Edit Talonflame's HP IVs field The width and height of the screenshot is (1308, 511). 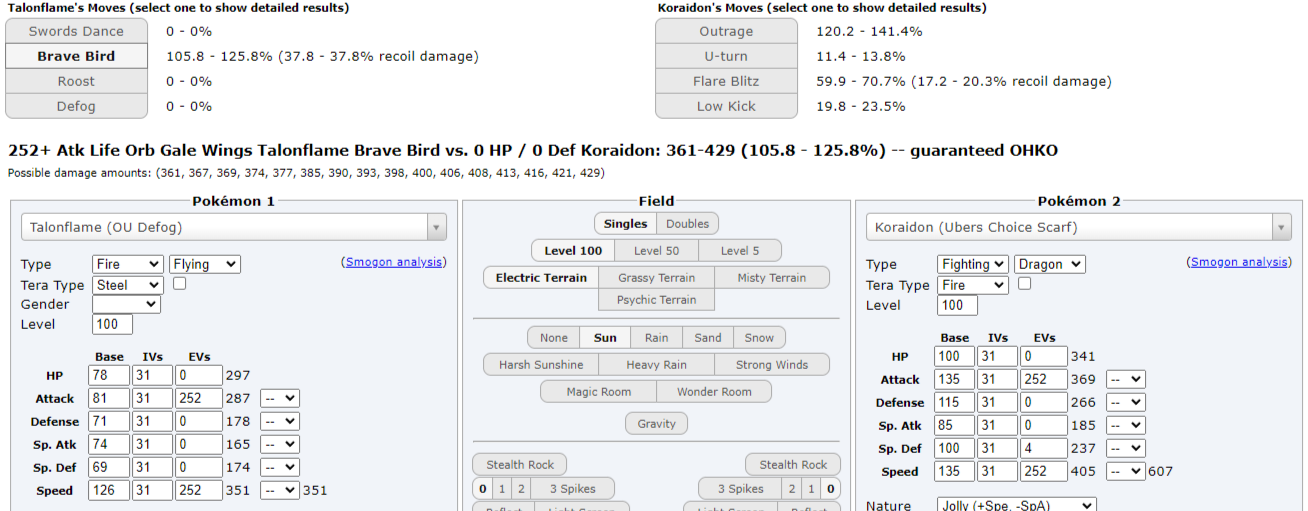pyautogui.click(x=152, y=375)
